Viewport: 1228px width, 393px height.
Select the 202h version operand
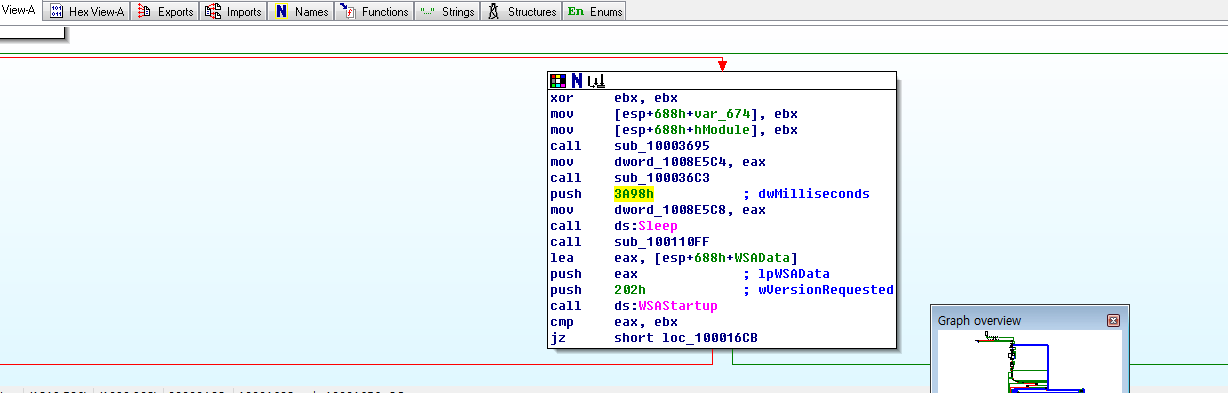[630, 290]
